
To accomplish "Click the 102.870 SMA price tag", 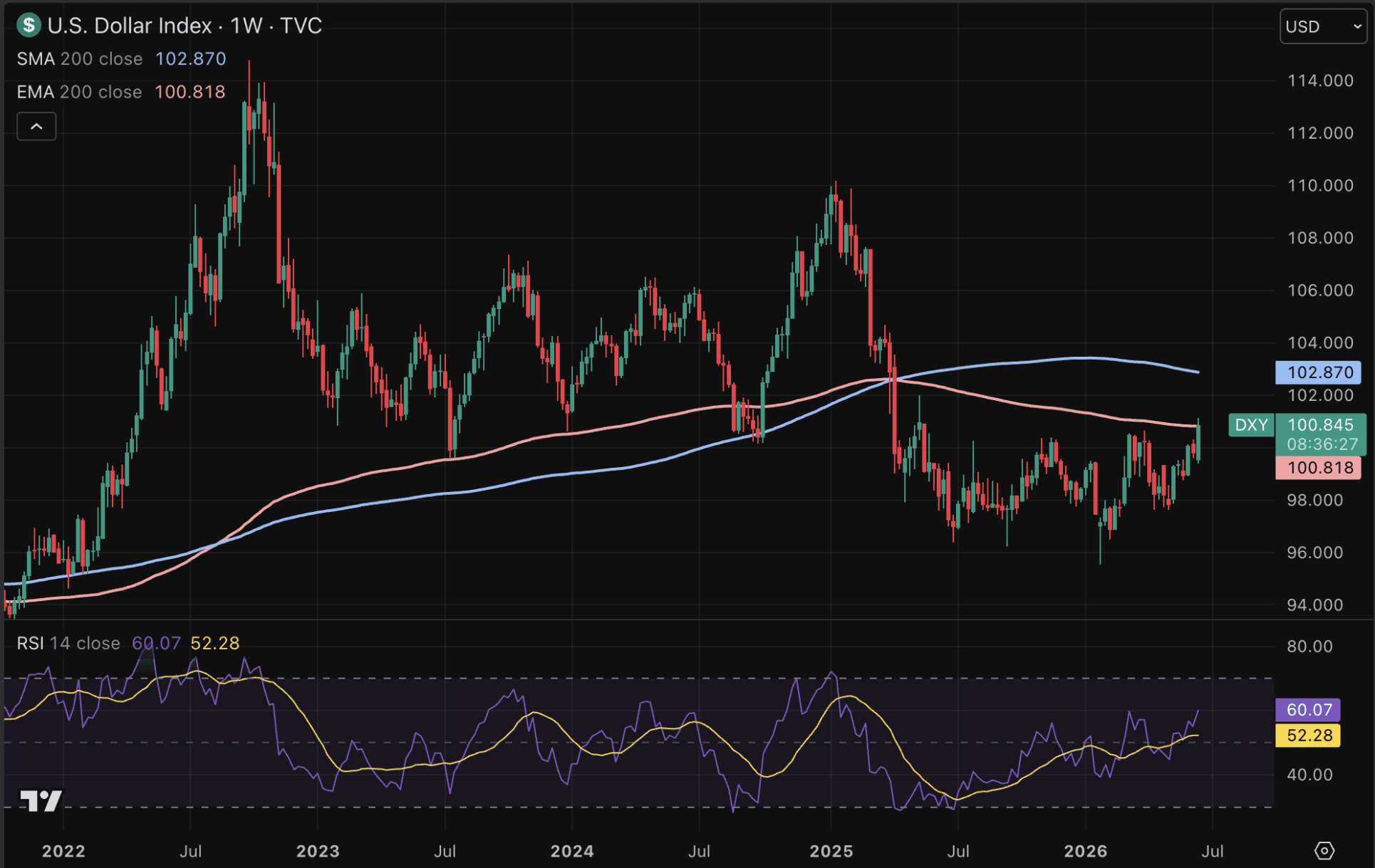I will 1318,372.
